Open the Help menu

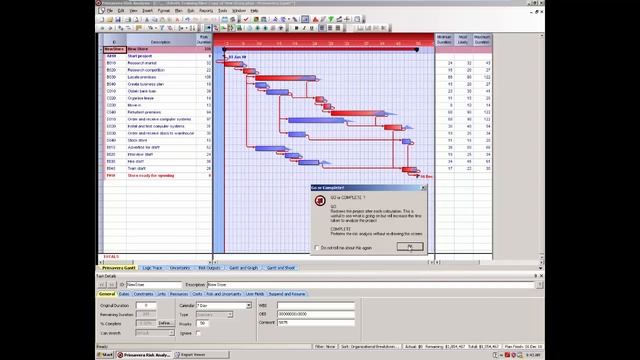pyautogui.click(x=254, y=11)
